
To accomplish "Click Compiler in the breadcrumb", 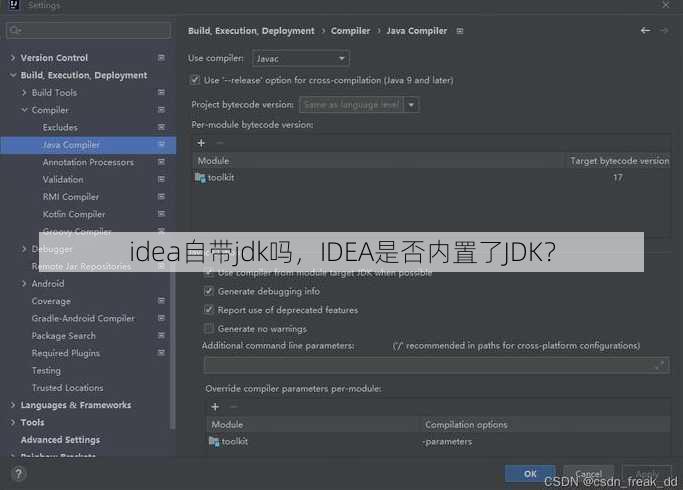I will tap(350, 31).
